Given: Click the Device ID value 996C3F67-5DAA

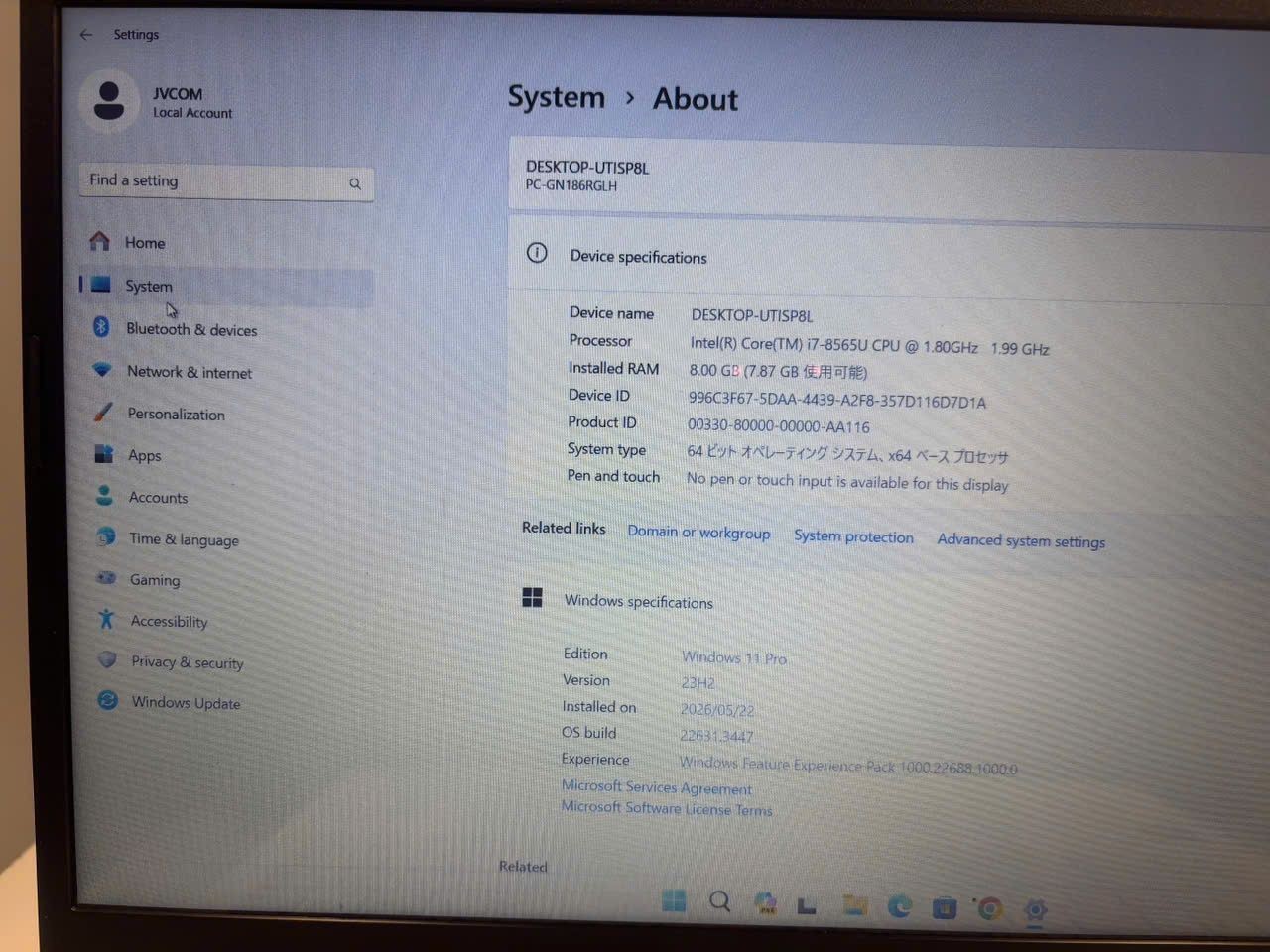Looking at the screenshot, I should 837,401.
